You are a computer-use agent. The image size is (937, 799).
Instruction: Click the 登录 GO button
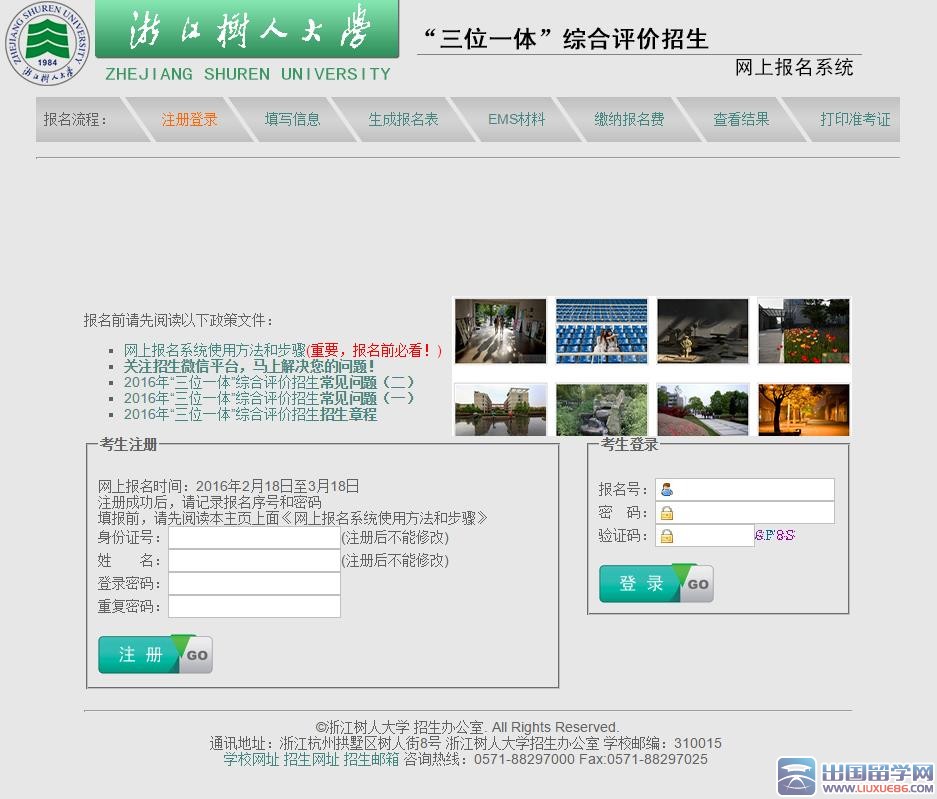pyautogui.click(x=656, y=584)
